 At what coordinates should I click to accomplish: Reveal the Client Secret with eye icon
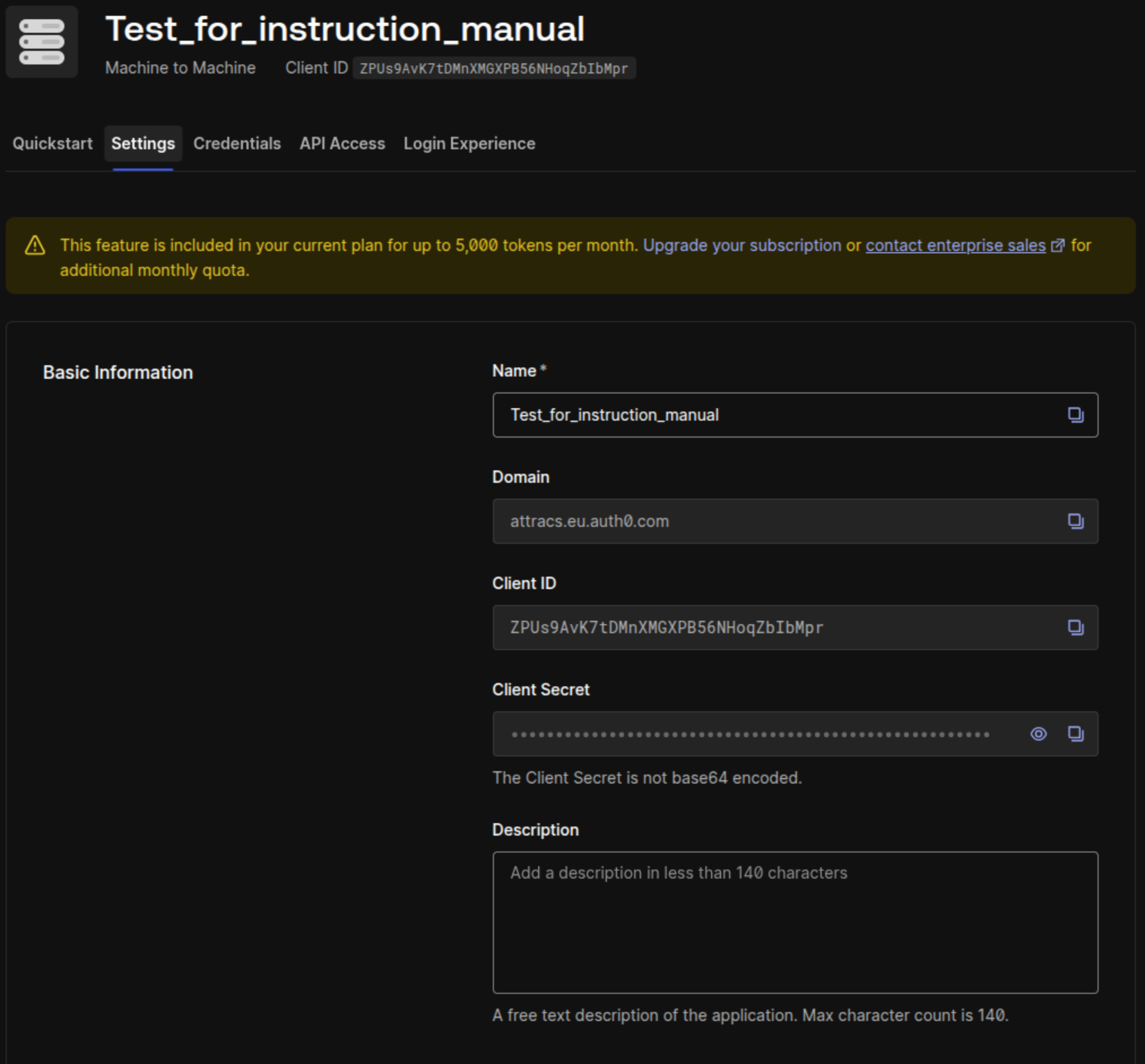pos(1039,733)
